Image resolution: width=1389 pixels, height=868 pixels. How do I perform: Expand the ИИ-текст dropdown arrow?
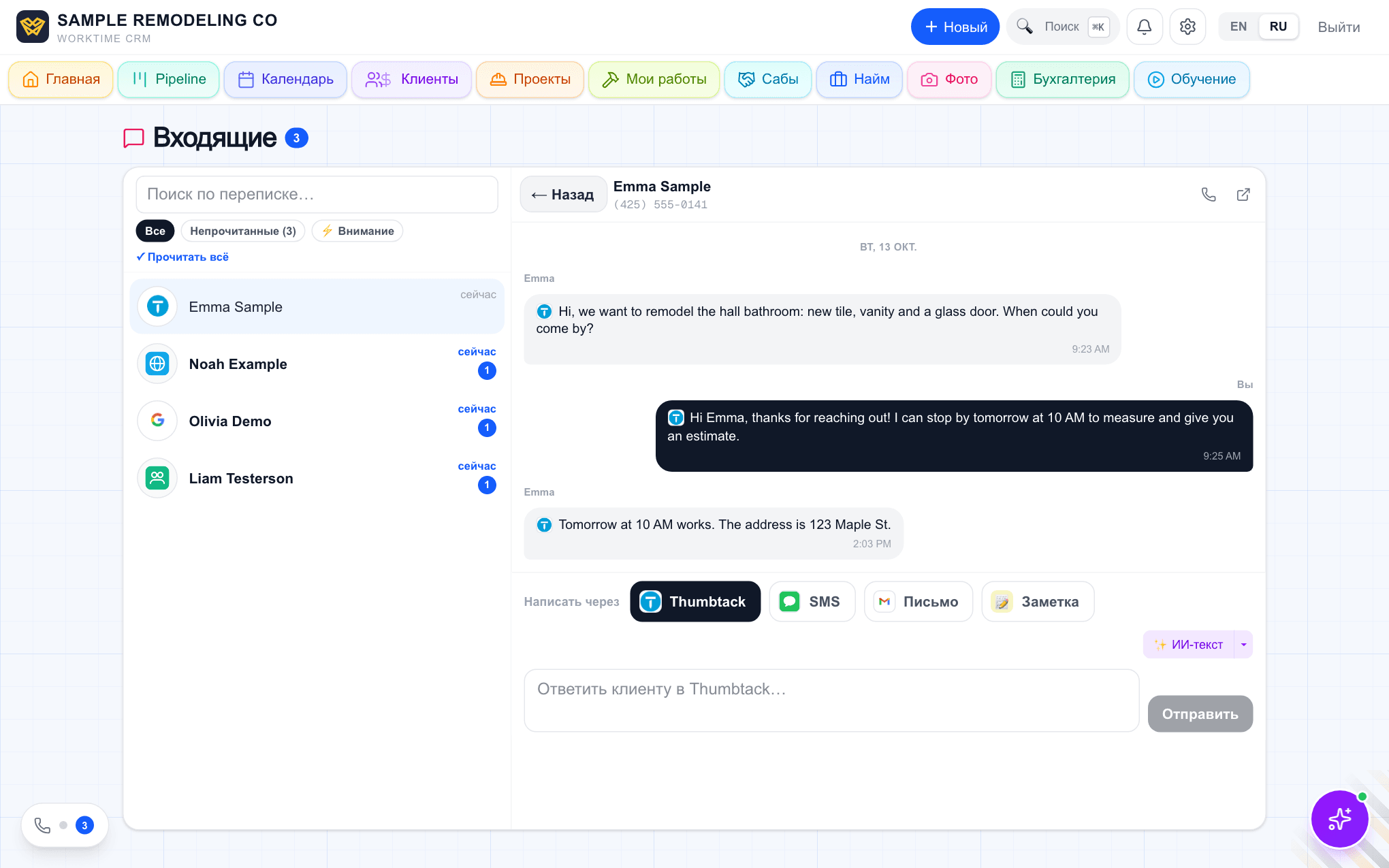click(1243, 645)
